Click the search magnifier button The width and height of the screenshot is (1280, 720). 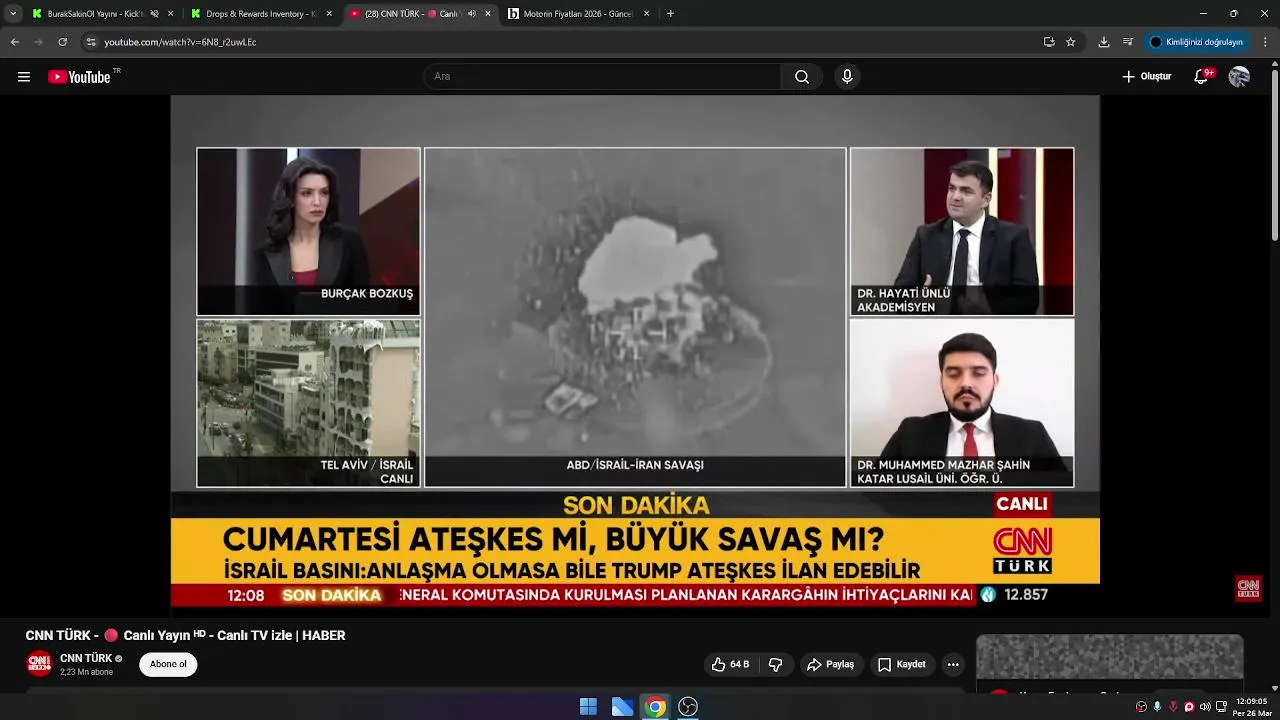click(802, 77)
